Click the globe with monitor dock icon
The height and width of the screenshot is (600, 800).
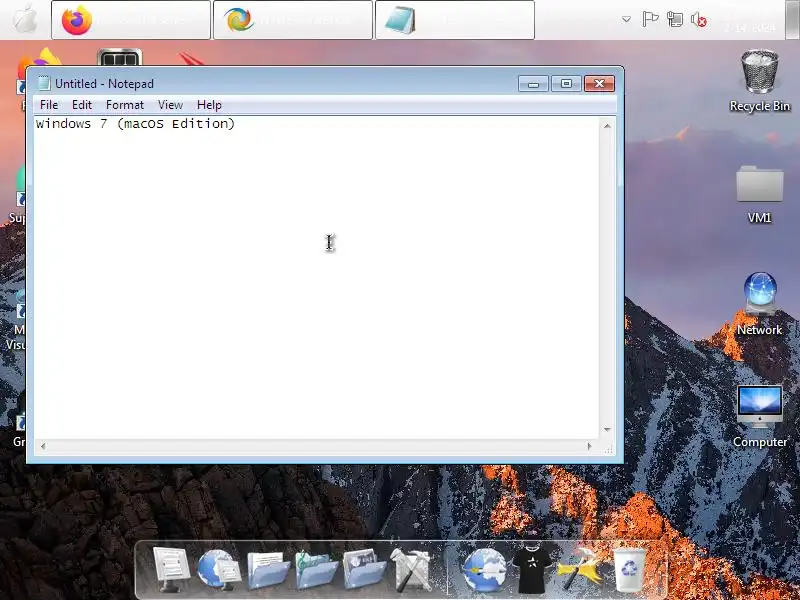219,569
